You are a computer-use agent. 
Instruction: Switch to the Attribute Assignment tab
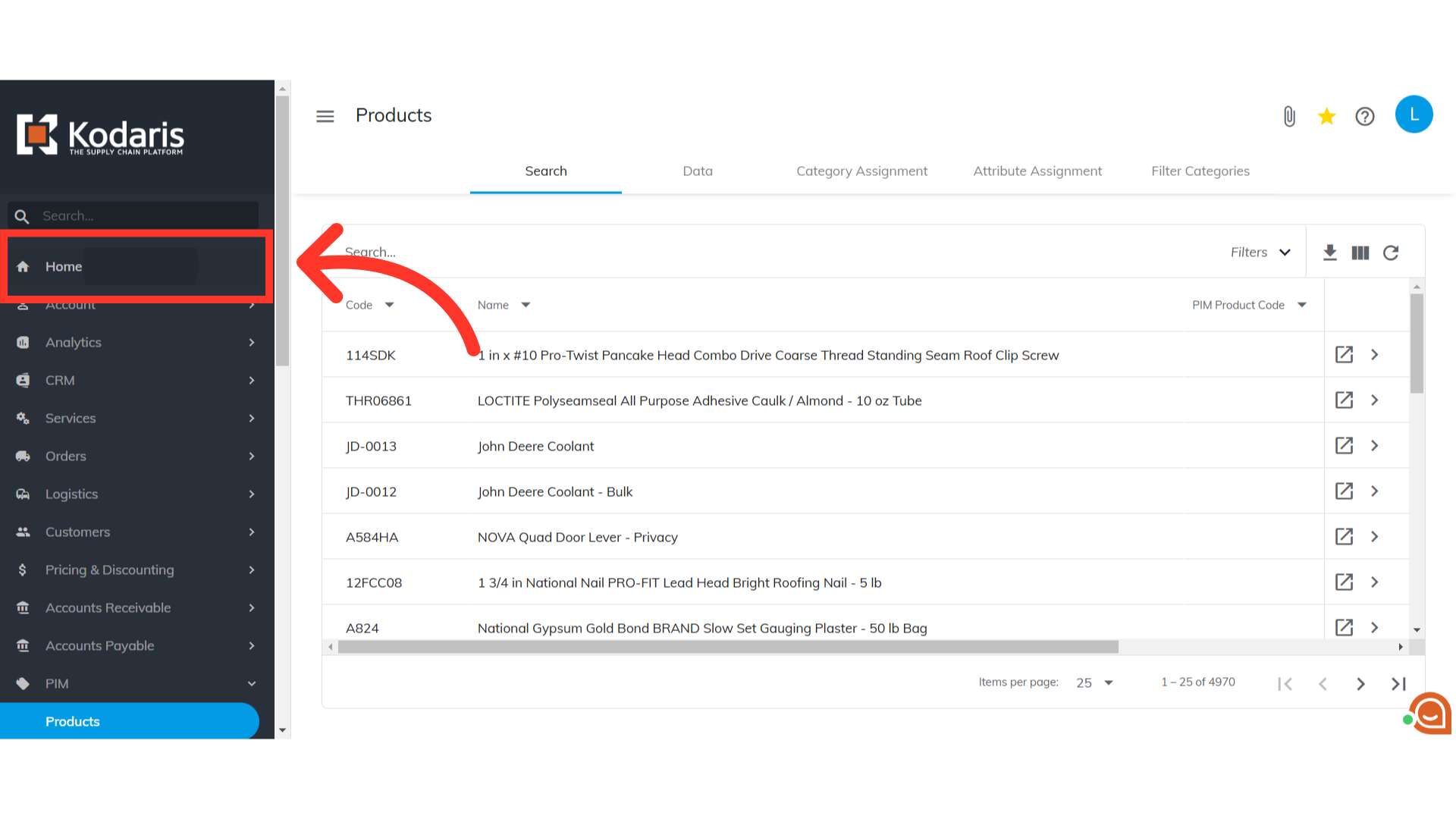point(1037,171)
